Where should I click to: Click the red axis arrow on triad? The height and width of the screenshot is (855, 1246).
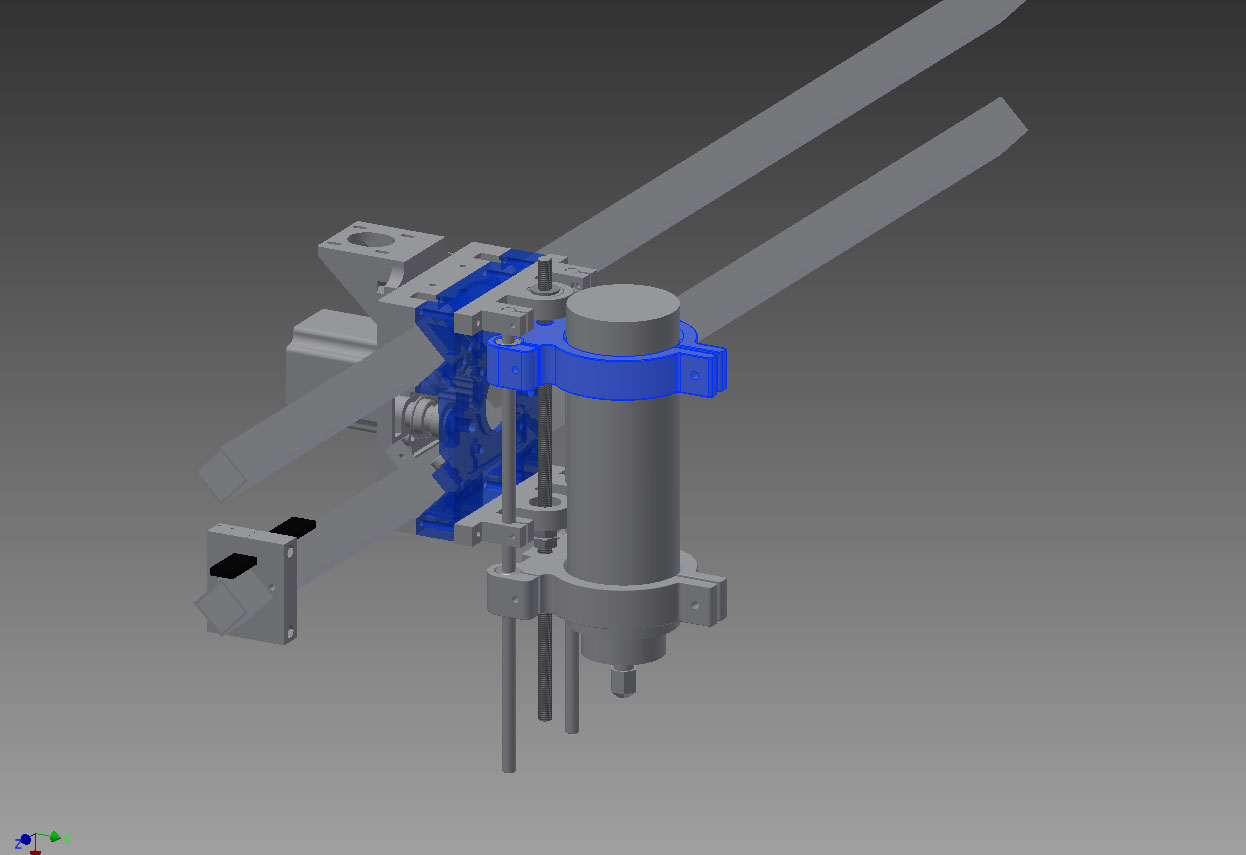tap(36, 848)
